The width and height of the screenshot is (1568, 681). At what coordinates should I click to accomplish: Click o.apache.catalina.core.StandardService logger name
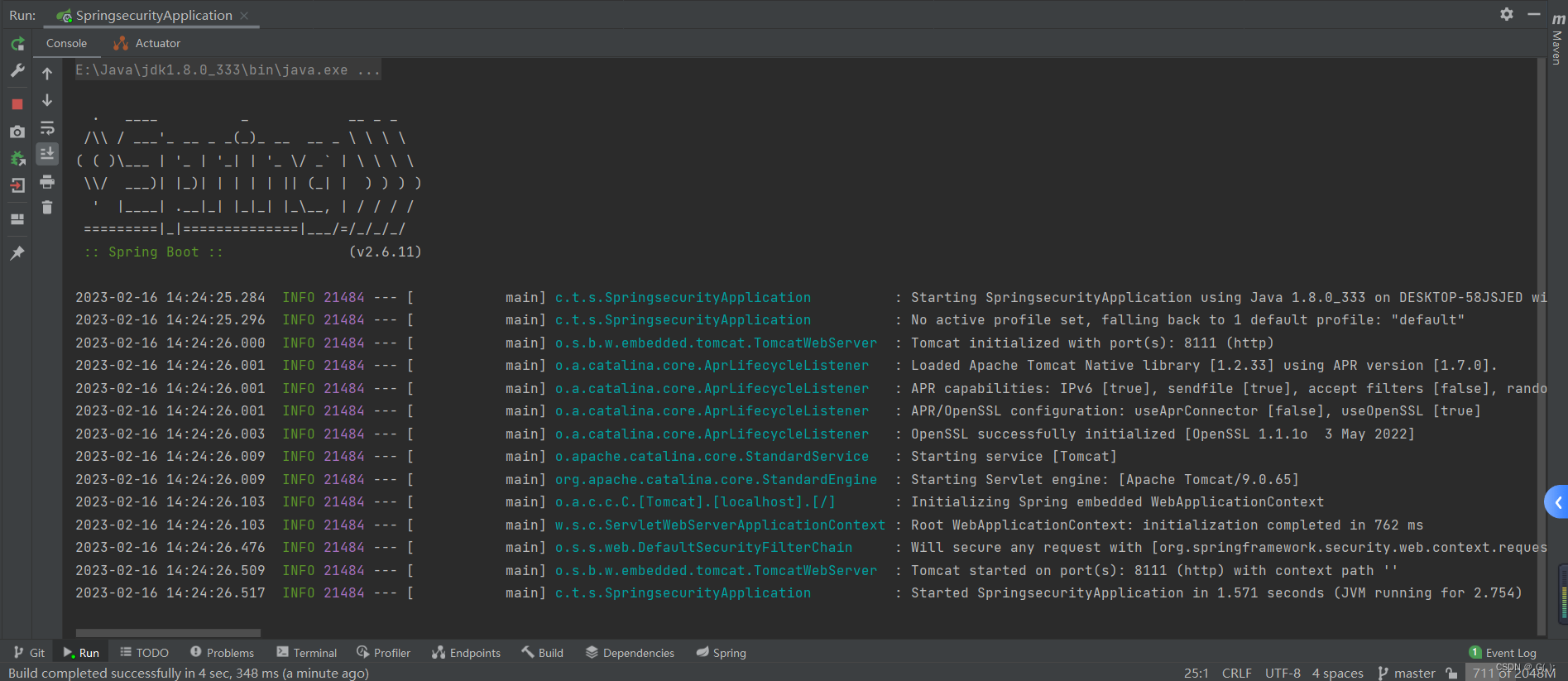(x=712, y=456)
